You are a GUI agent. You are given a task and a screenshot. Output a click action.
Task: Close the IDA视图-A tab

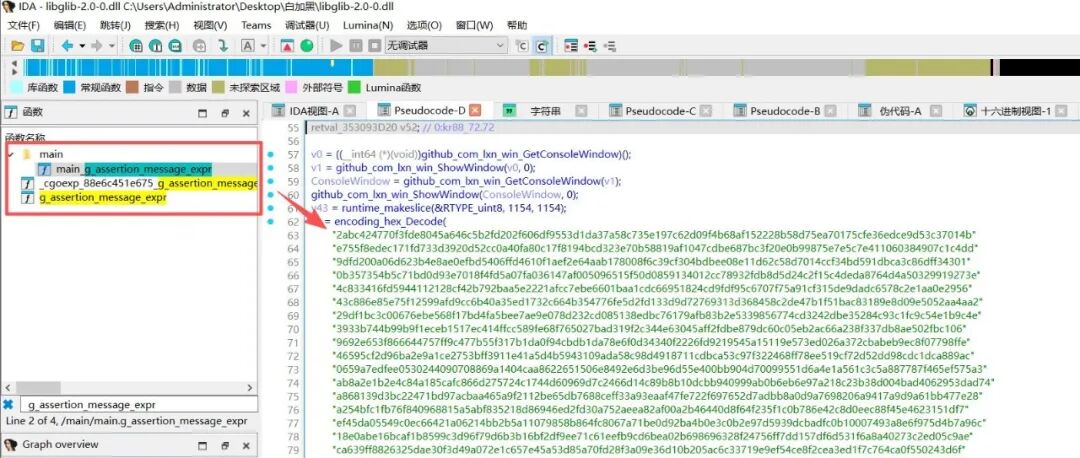350,111
